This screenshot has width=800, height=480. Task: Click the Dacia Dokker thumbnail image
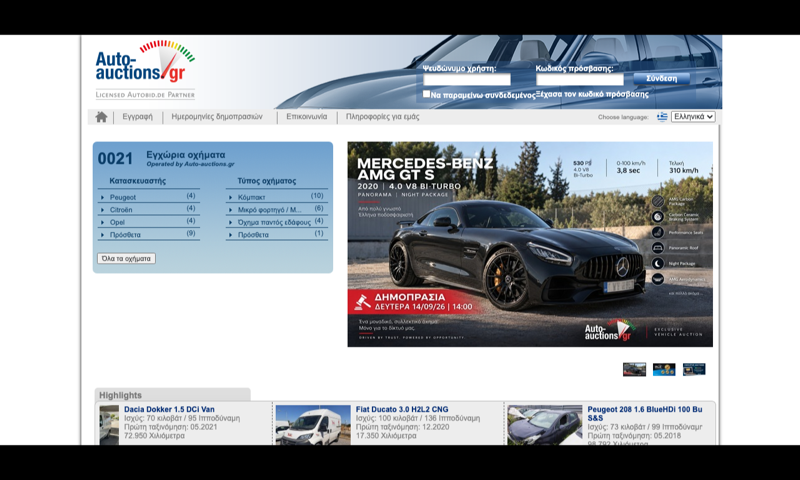[109, 425]
